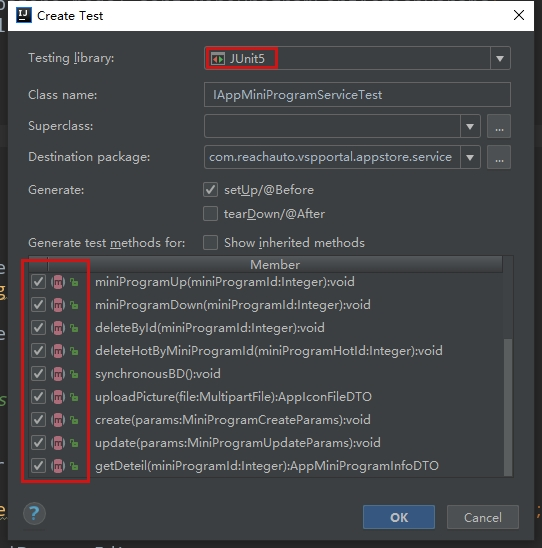Click the JUnit5 library icon
This screenshot has height=548, width=542.
point(218,59)
